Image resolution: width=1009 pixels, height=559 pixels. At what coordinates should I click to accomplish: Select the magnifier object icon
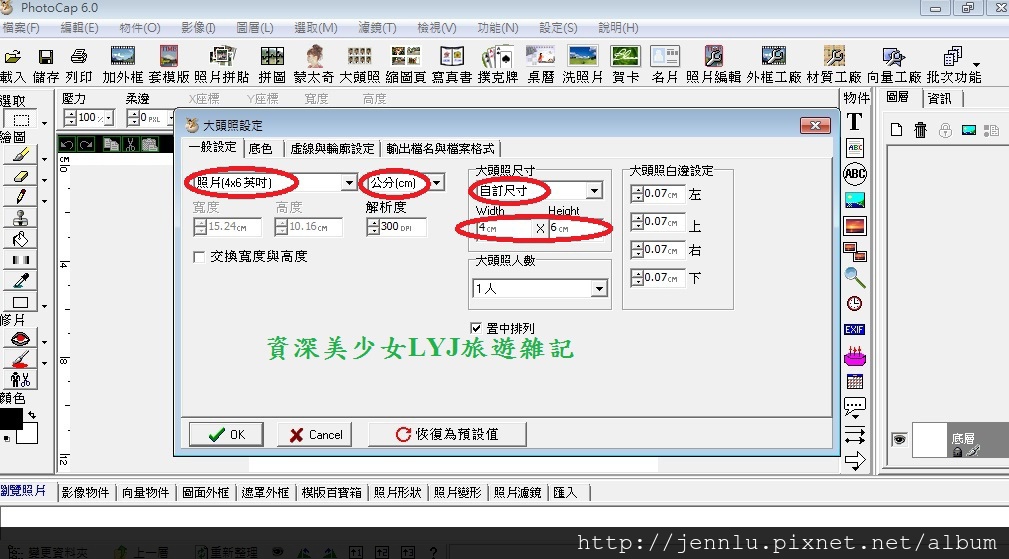tap(855, 277)
